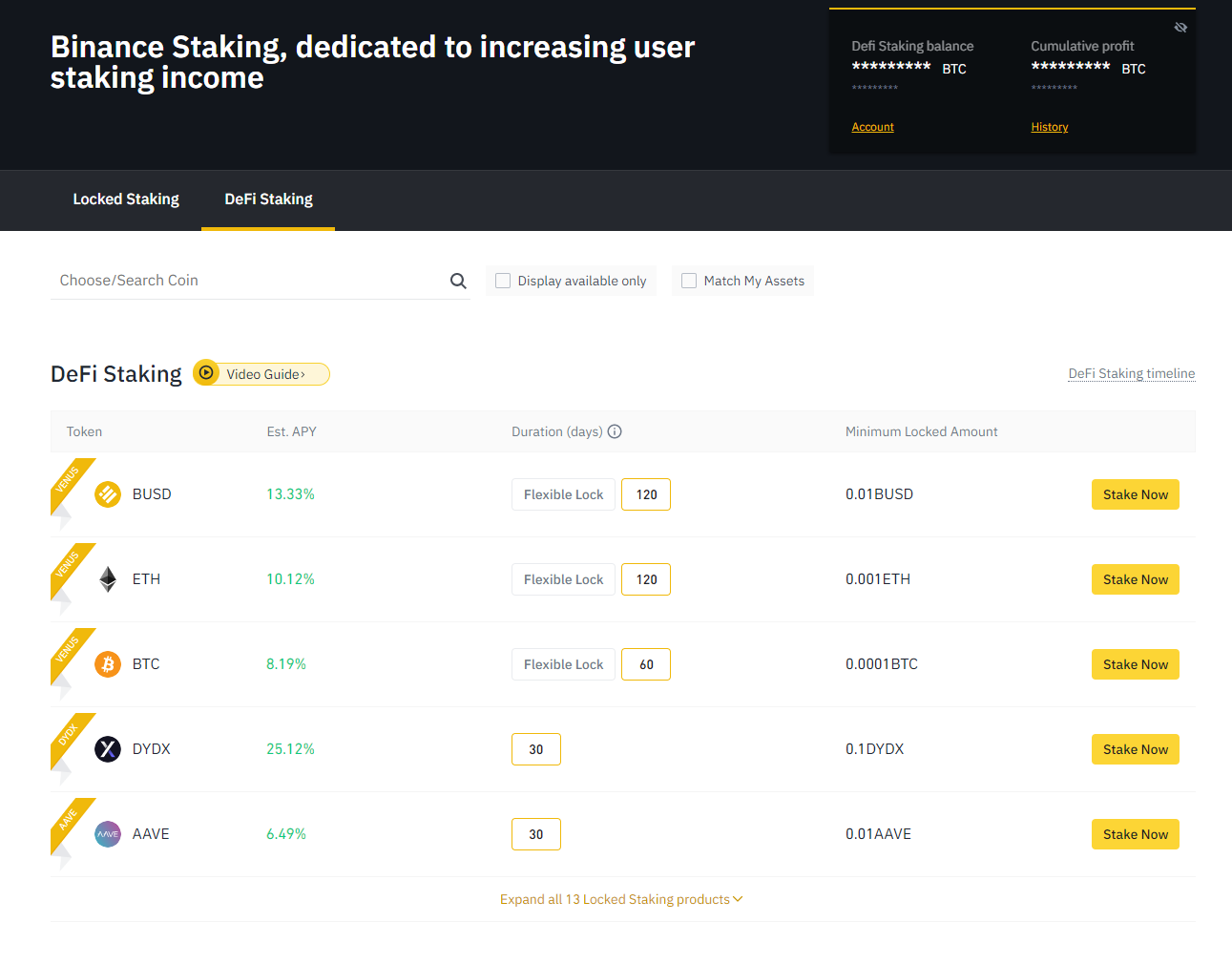Click the 0.01BUSD minimum amount

pos(879,494)
